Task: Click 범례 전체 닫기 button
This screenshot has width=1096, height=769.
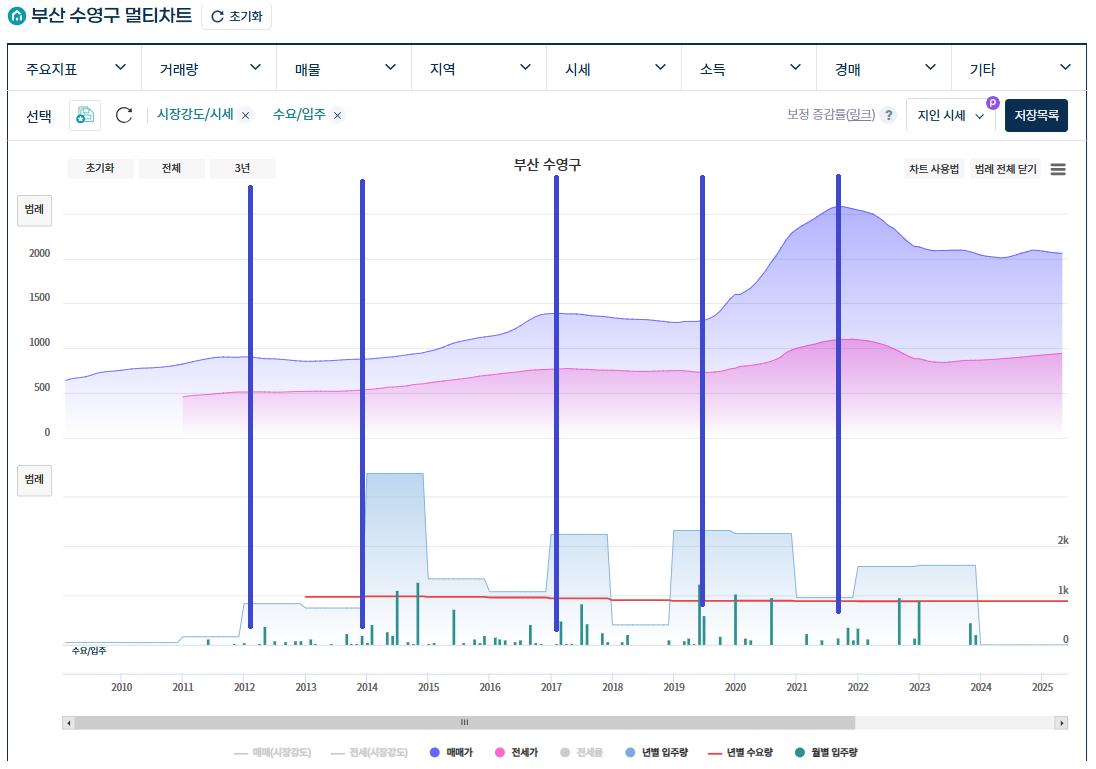Action: tap(1005, 169)
